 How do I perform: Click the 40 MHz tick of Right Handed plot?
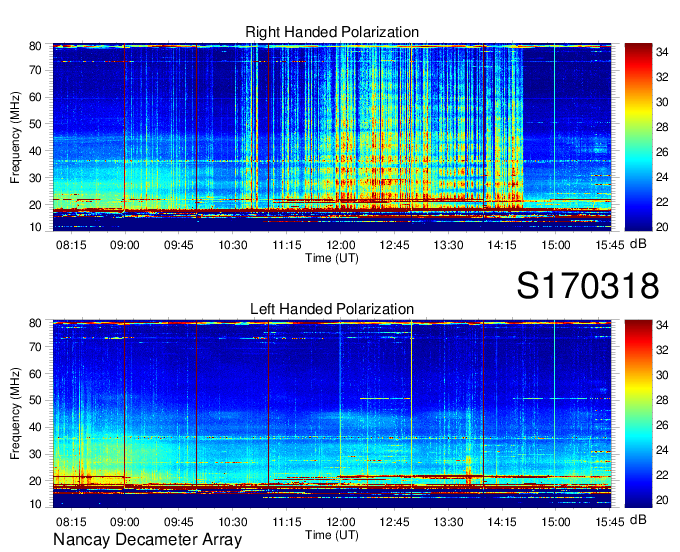(x=35, y=151)
